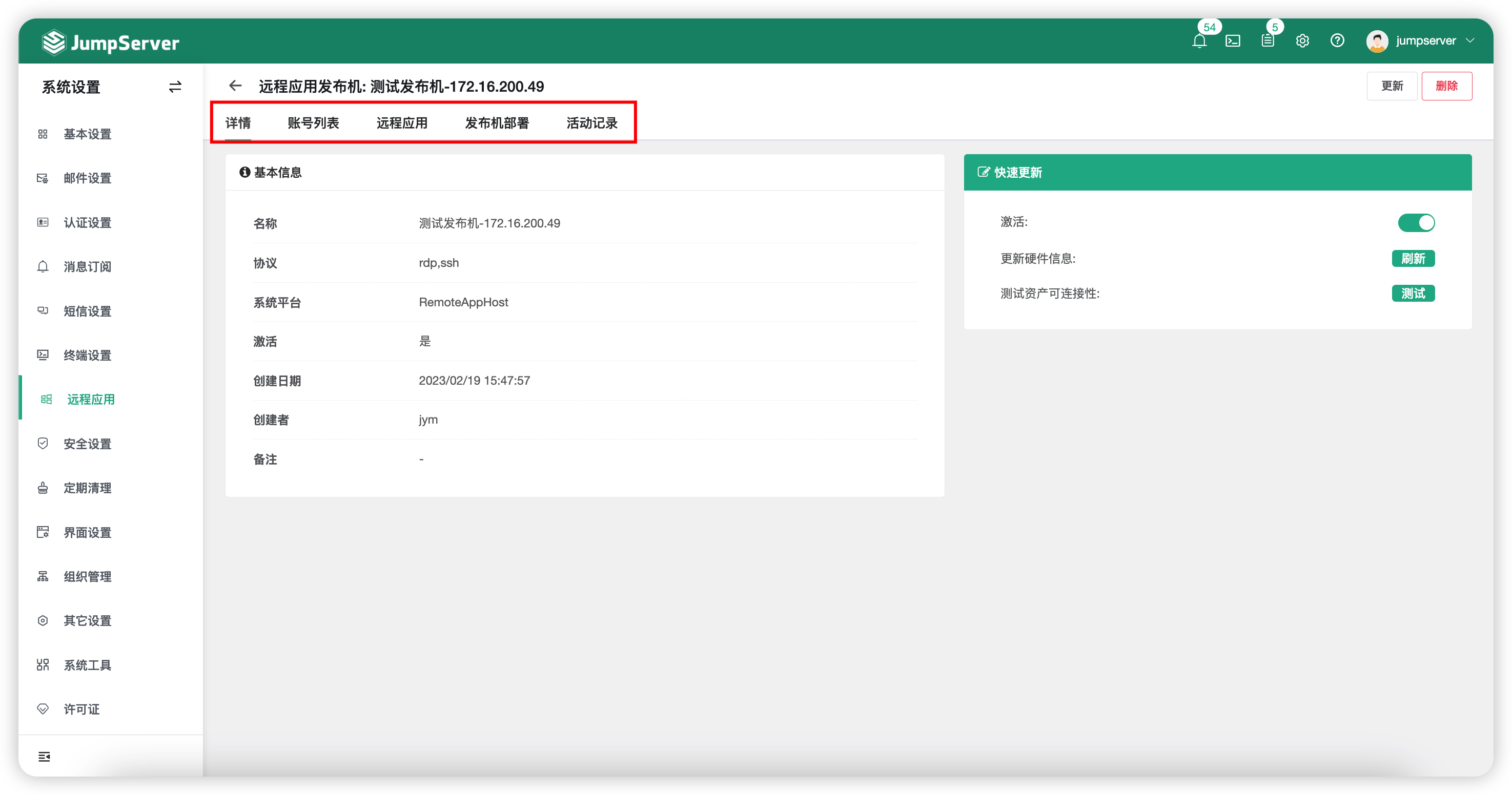
Task: Select 许可证 in the sidebar
Action: 81,709
